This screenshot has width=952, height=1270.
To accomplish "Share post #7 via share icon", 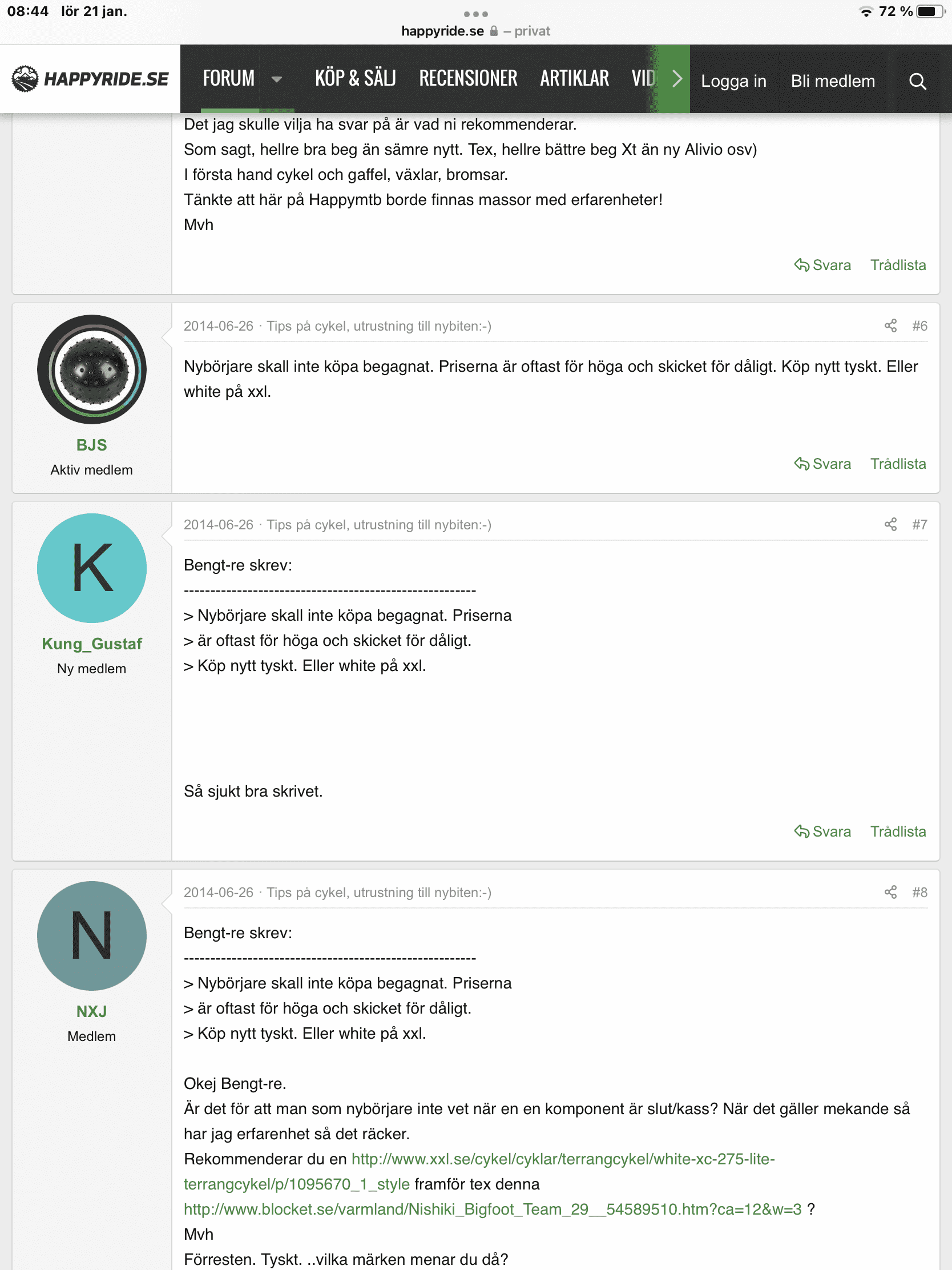I will pos(890,525).
